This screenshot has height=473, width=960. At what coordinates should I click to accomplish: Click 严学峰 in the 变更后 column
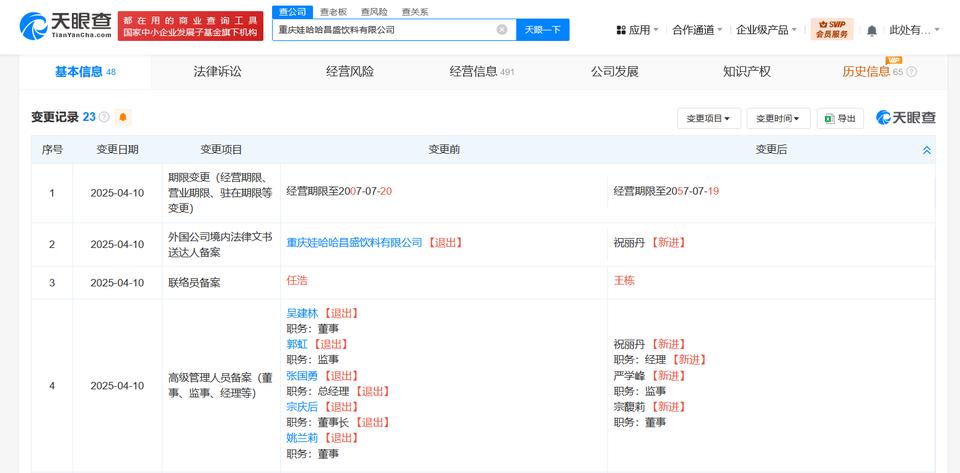click(629, 376)
